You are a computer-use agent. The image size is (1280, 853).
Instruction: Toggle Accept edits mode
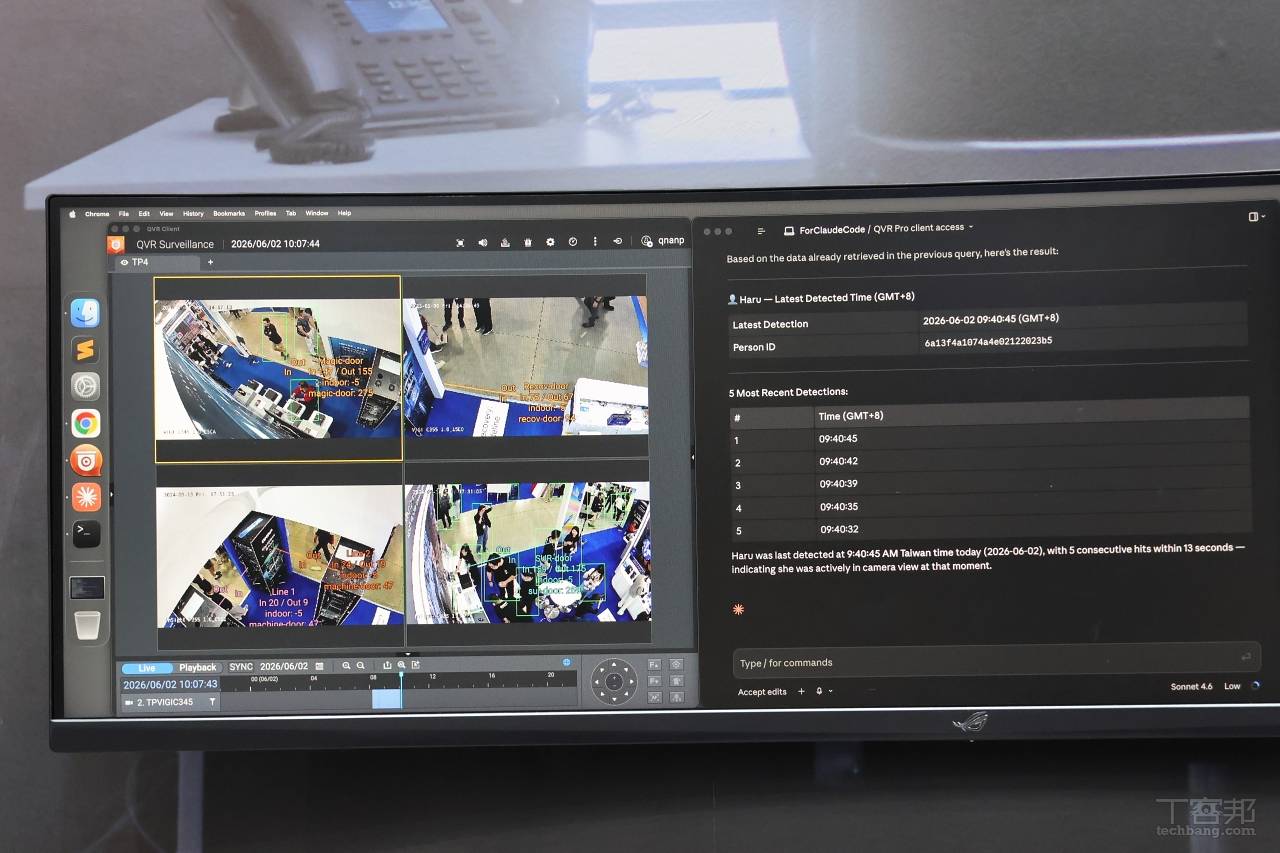point(762,692)
